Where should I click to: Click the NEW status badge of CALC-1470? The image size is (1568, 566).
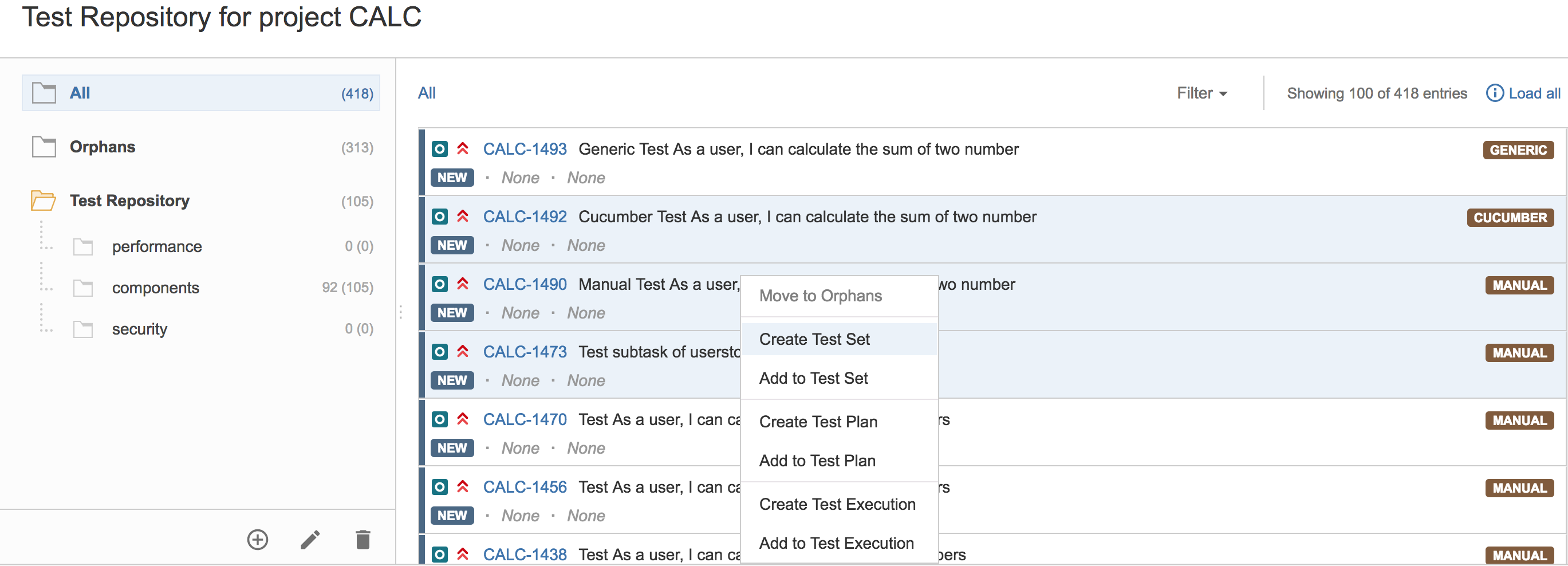(452, 448)
